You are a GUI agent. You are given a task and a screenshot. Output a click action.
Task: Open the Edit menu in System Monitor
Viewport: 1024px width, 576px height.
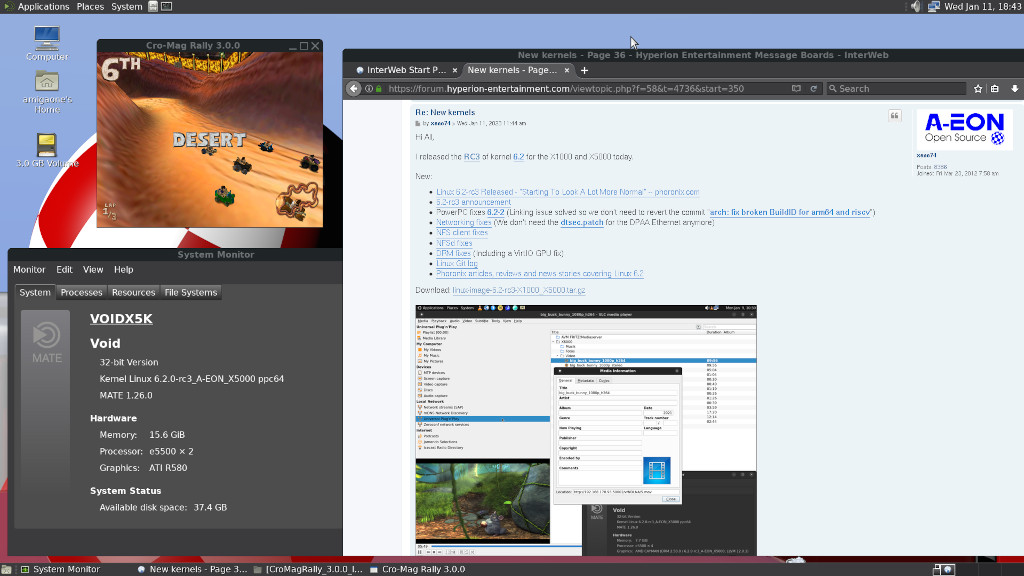(x=64, y=269)
